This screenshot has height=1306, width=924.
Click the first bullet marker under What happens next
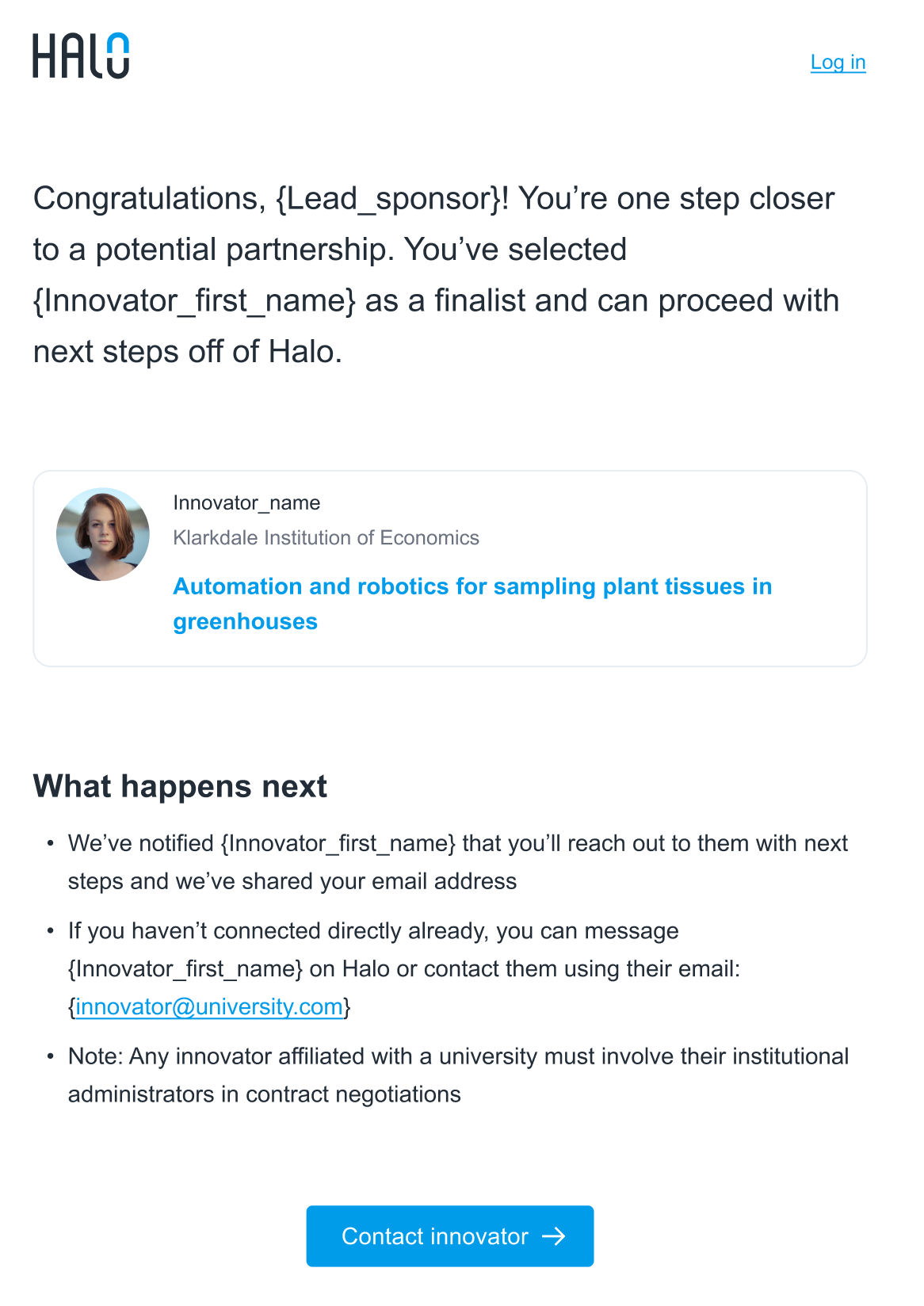pyautogui.click(x=51, y=844)
